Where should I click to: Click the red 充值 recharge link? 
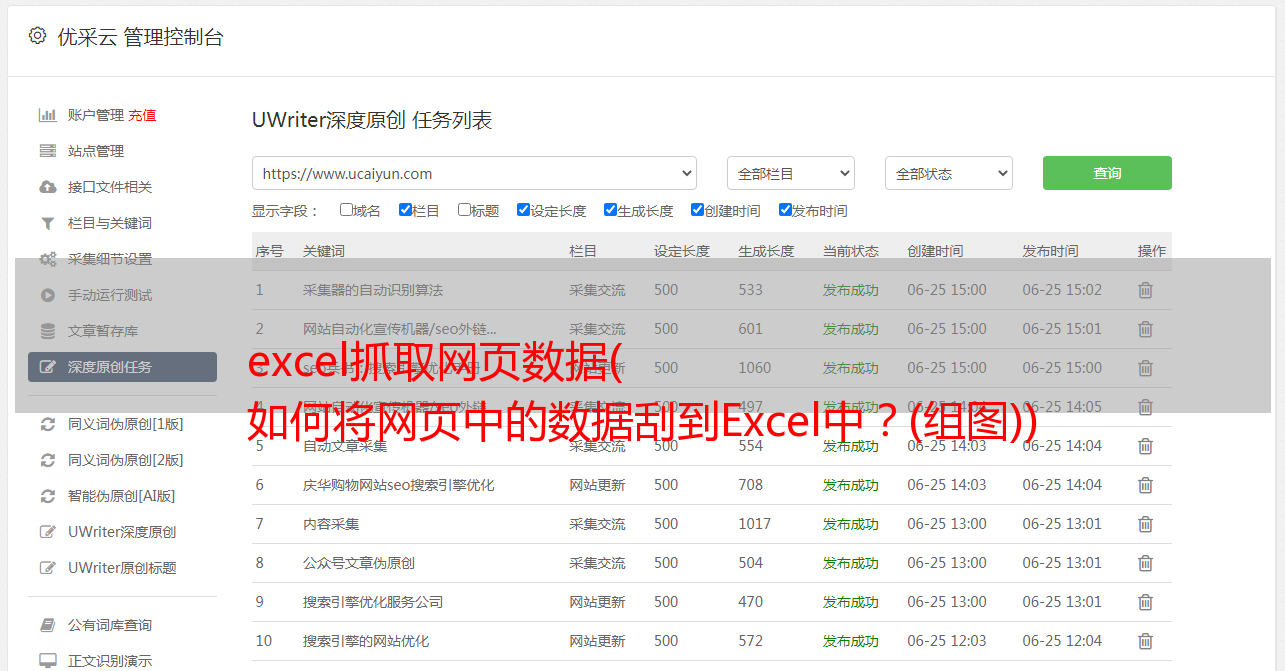pyautogui.click(x=142, y=115)
